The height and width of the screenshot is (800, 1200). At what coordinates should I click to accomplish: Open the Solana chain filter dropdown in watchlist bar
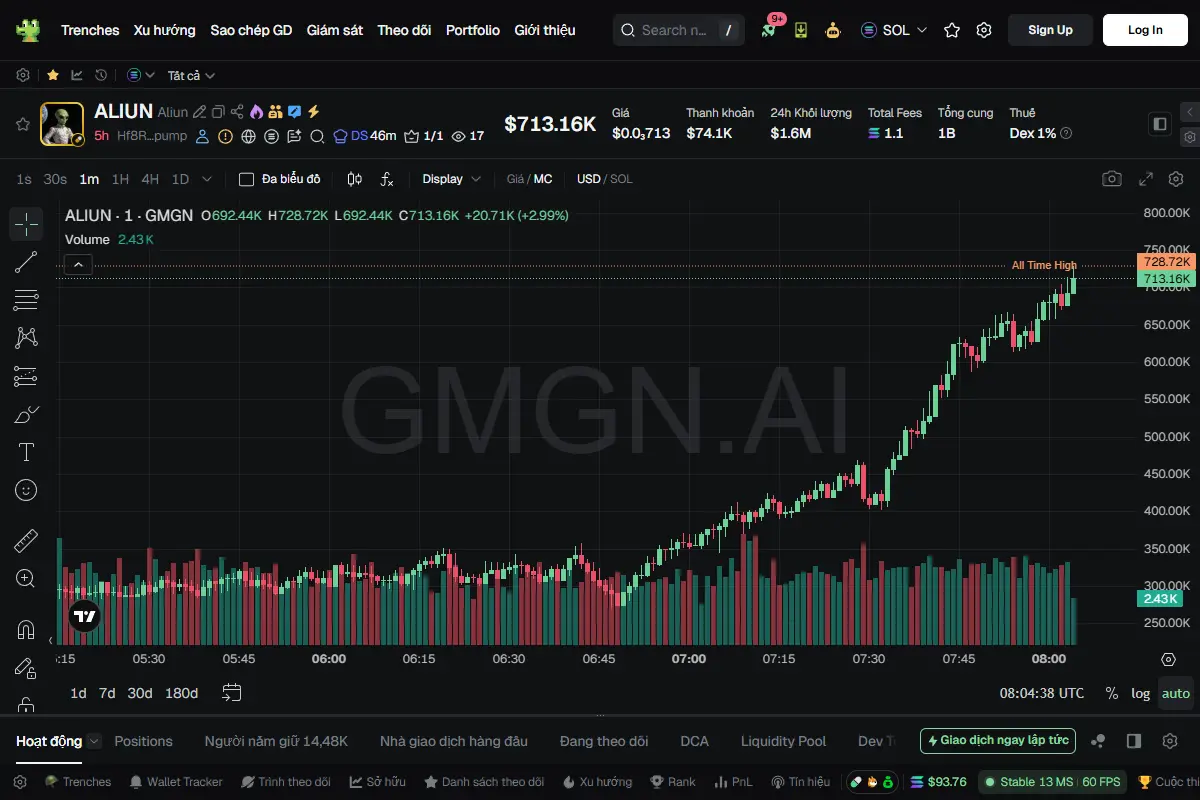pyautogui.click(x=141, y=75)
